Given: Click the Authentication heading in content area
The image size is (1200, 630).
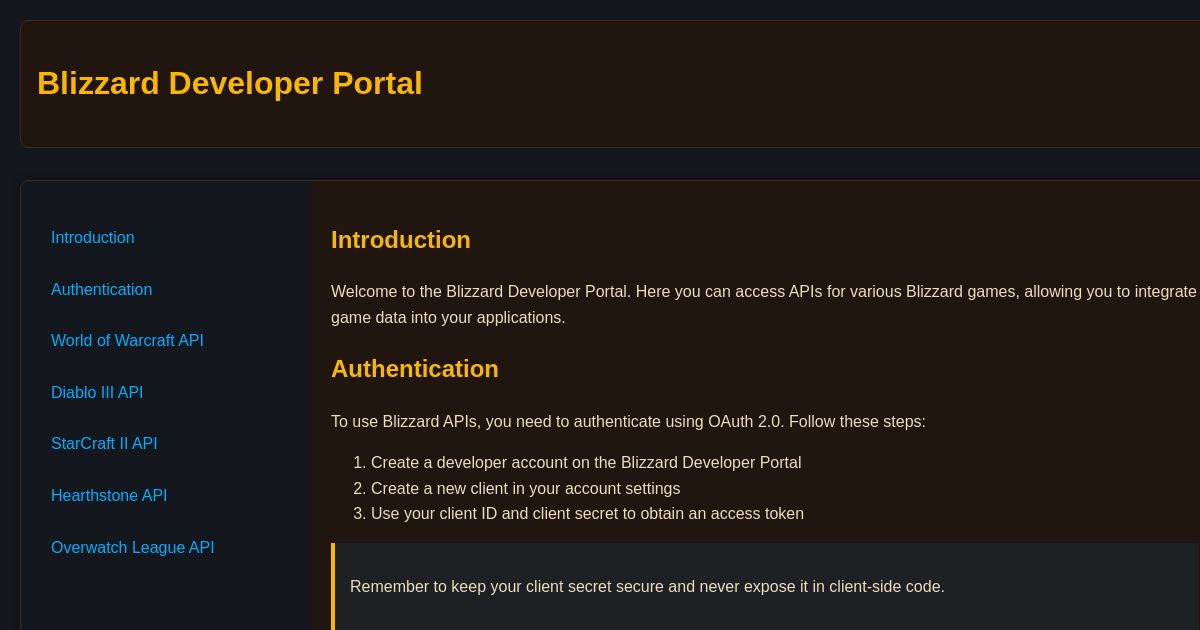Looking at the screenshot, I should tap(414, 369).
